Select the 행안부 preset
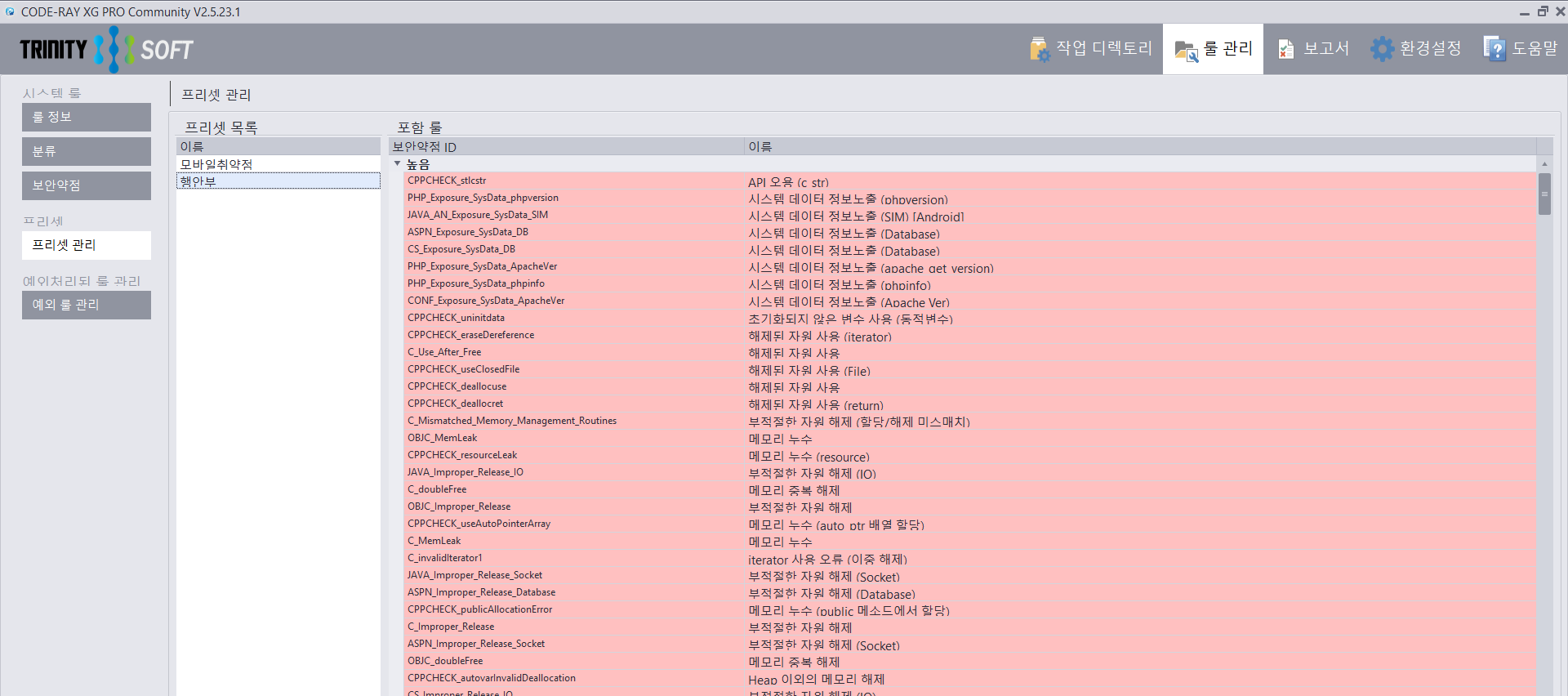Screen dimensions: 1568x696 coord(278,181)
